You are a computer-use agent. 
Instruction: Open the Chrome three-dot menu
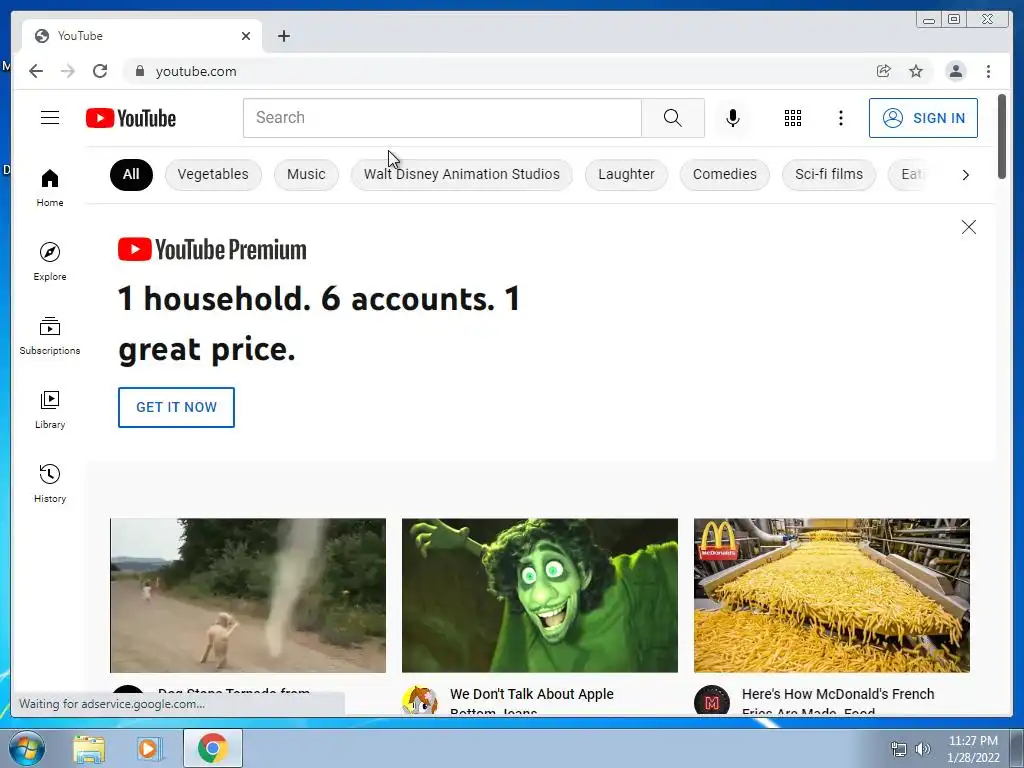coord(988,71)
